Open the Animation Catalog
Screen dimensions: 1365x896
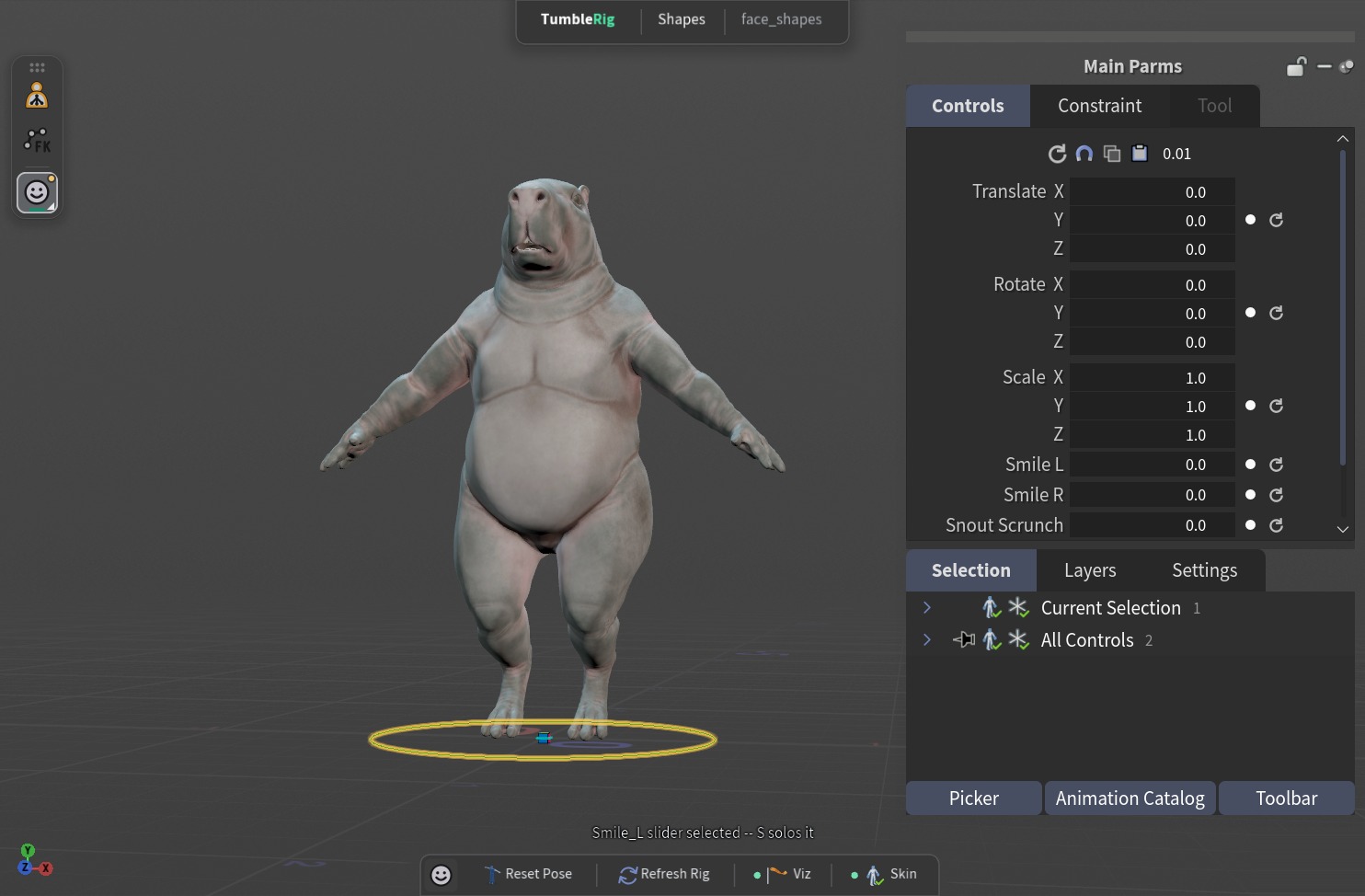[x=1130, y=798]
